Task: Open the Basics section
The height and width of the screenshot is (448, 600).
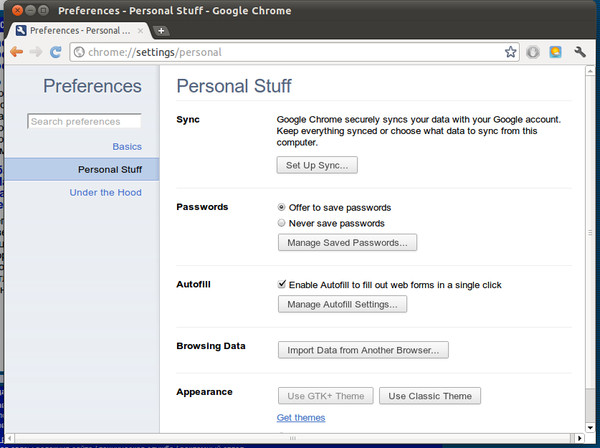Action: pyautogui.click(x=127, y=147)
